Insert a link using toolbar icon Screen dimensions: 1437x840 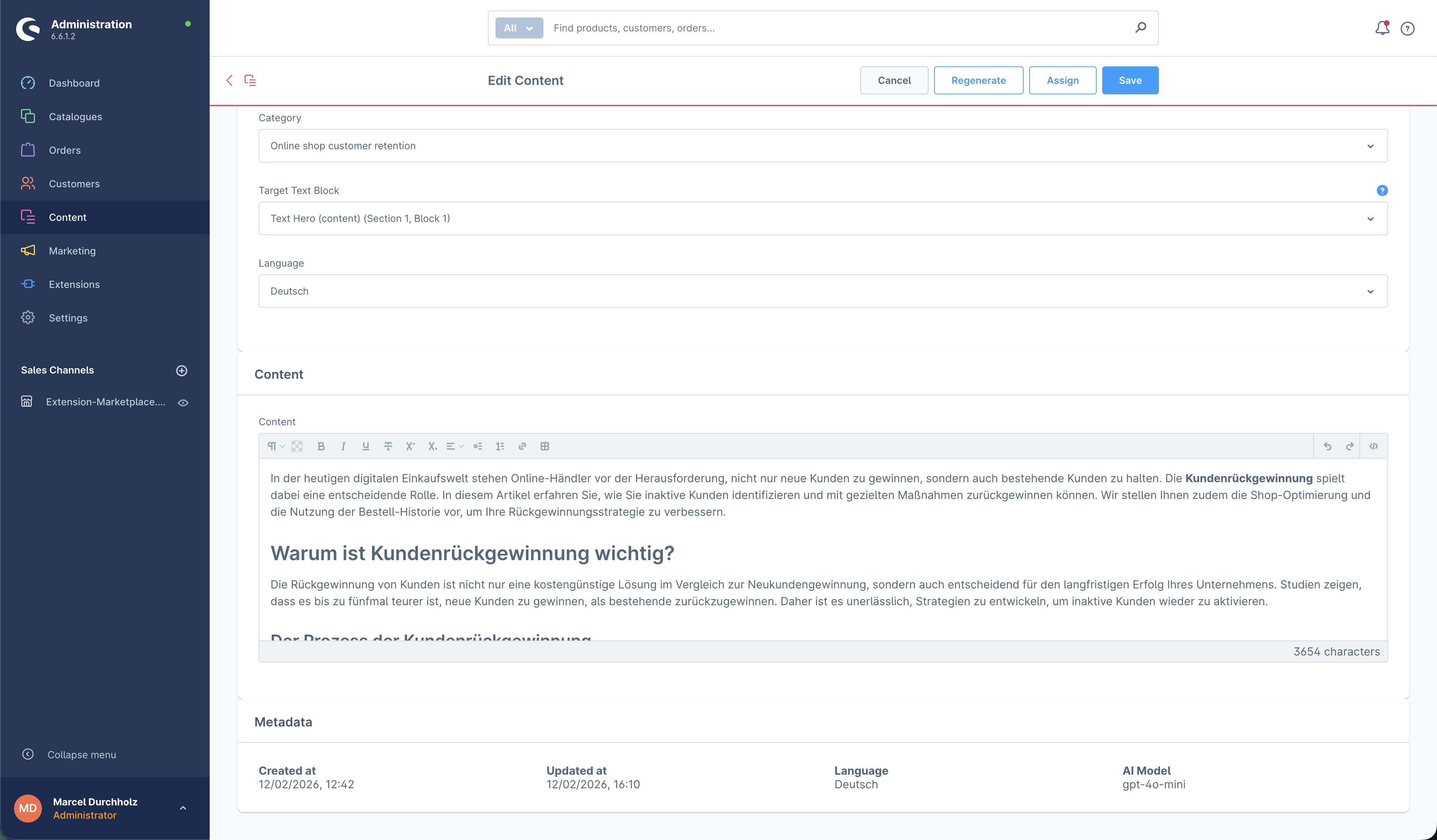coord(522,446)
